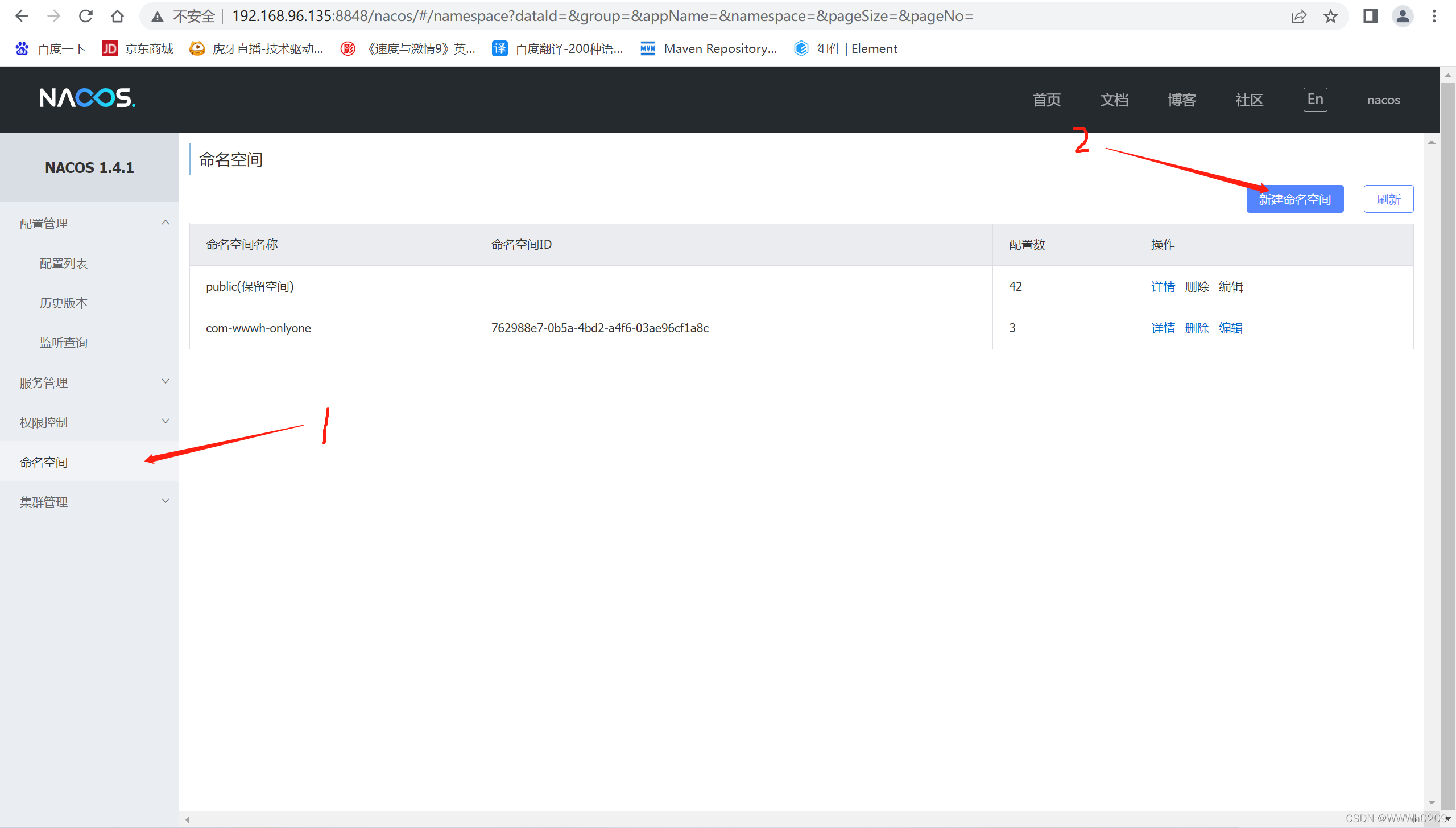Click the share page icon
1456x828 pixels.
[1298, 17]
